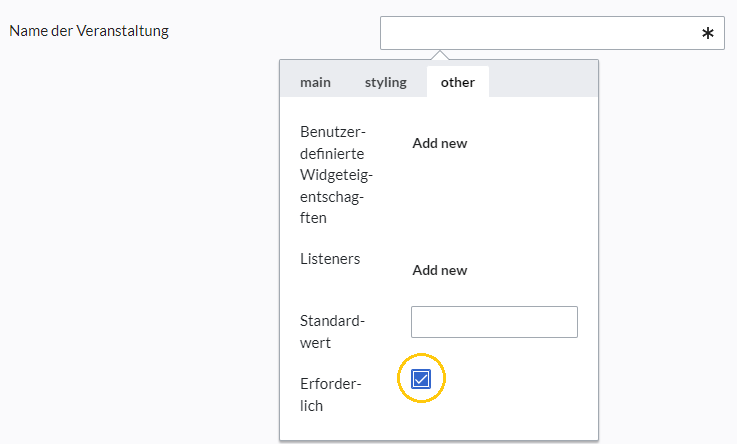Add new Benutzerdefinierte Widgeteigenschaften entry

point(439,143)
